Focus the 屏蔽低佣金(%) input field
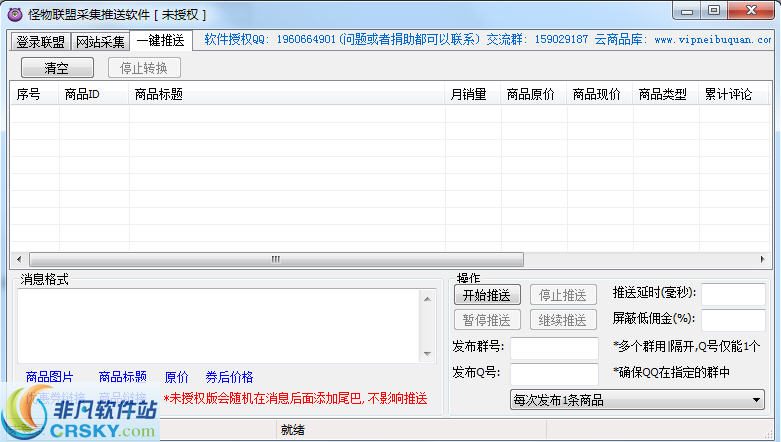Viewport: 781px width, 442px height. 733,320
